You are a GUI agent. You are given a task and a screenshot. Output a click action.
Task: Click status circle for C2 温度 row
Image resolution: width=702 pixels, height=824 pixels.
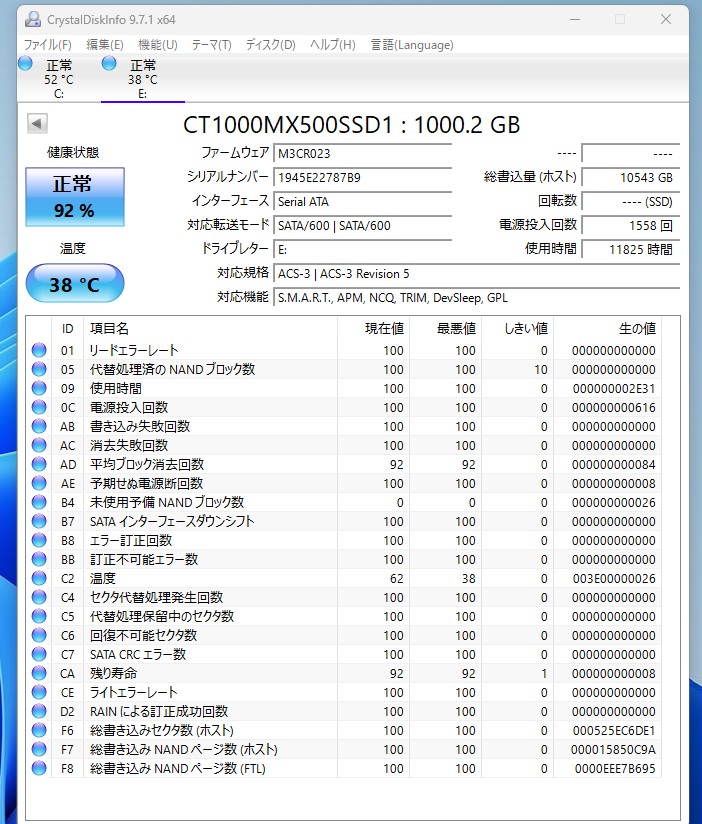(x=39, y=578)
